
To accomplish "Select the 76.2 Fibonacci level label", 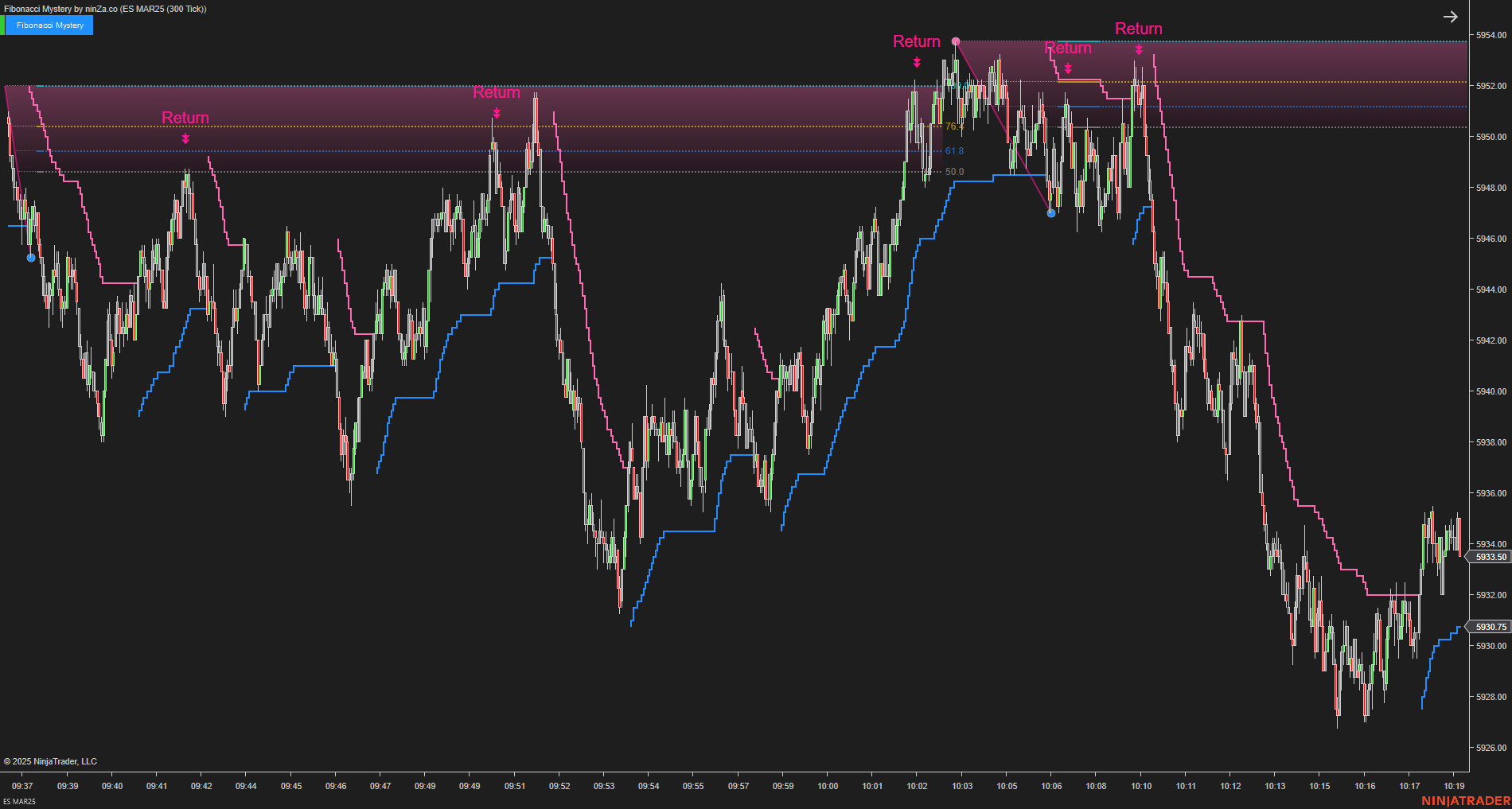I will click(953, 126).
